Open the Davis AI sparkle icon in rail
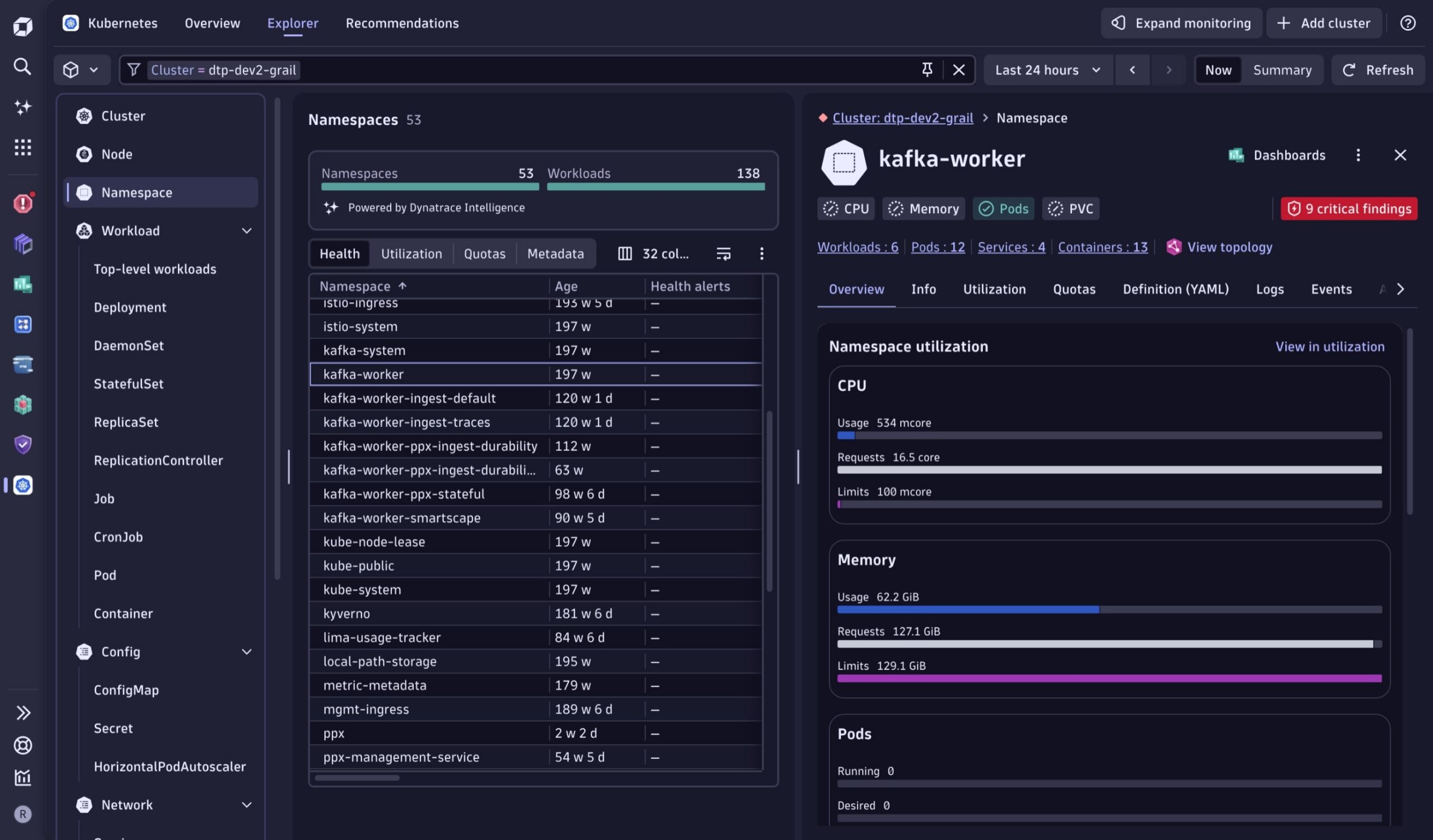The width and height of the screenshot is (1433, 840). [x=23, y=107]
